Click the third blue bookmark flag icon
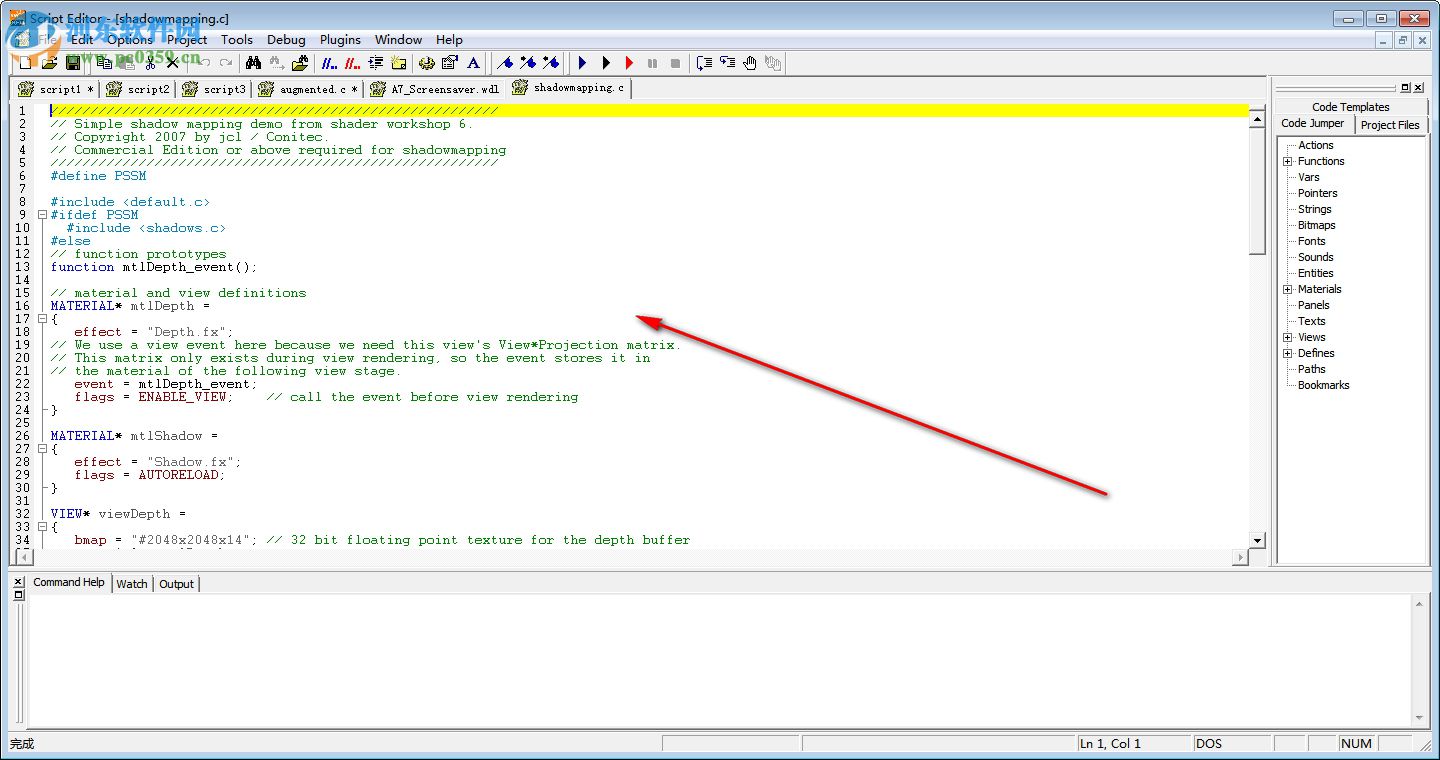1440x760 pixels. pos(551,63)
